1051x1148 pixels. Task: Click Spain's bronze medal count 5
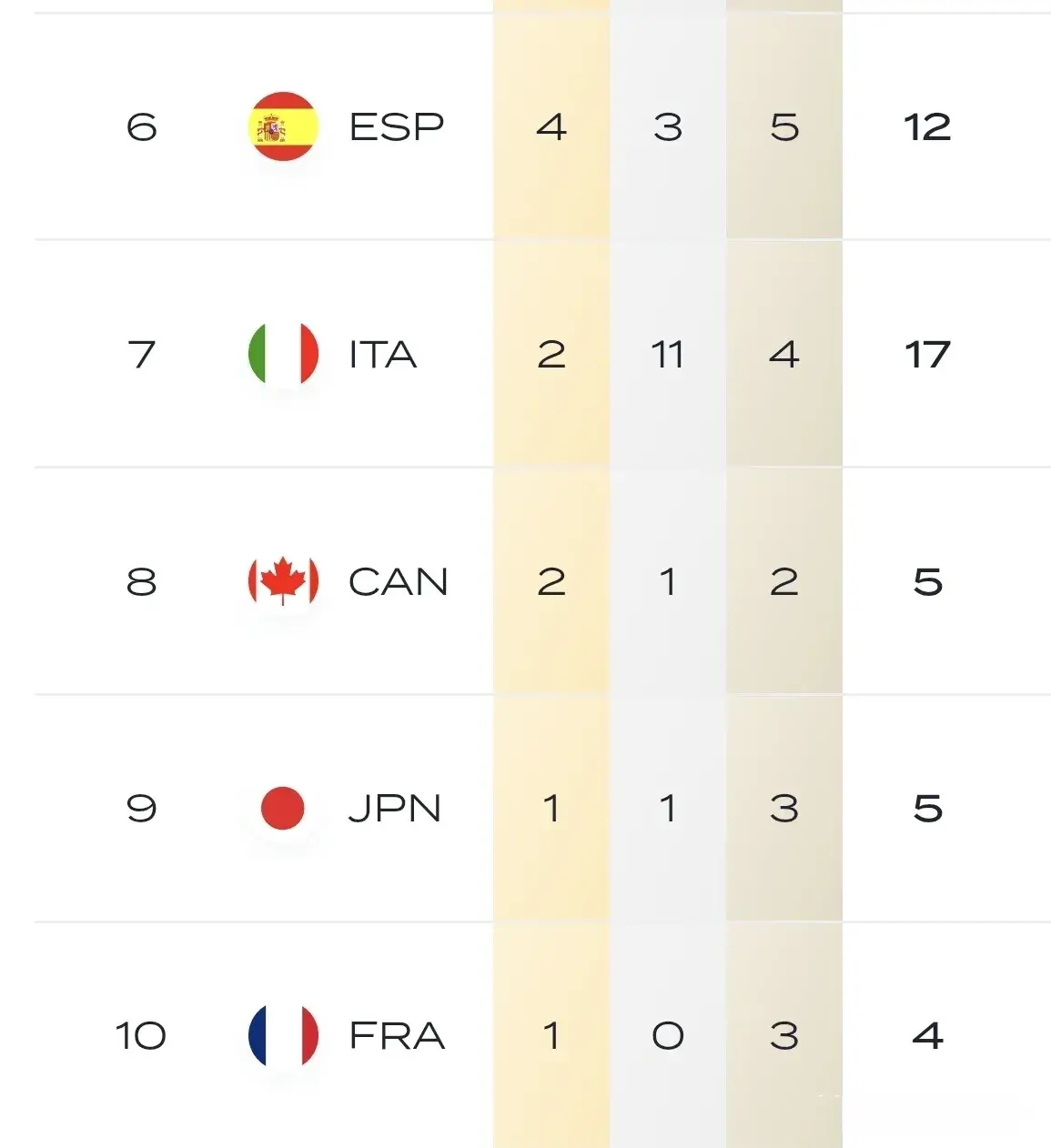pyautogui.click(x=784, y=126)
